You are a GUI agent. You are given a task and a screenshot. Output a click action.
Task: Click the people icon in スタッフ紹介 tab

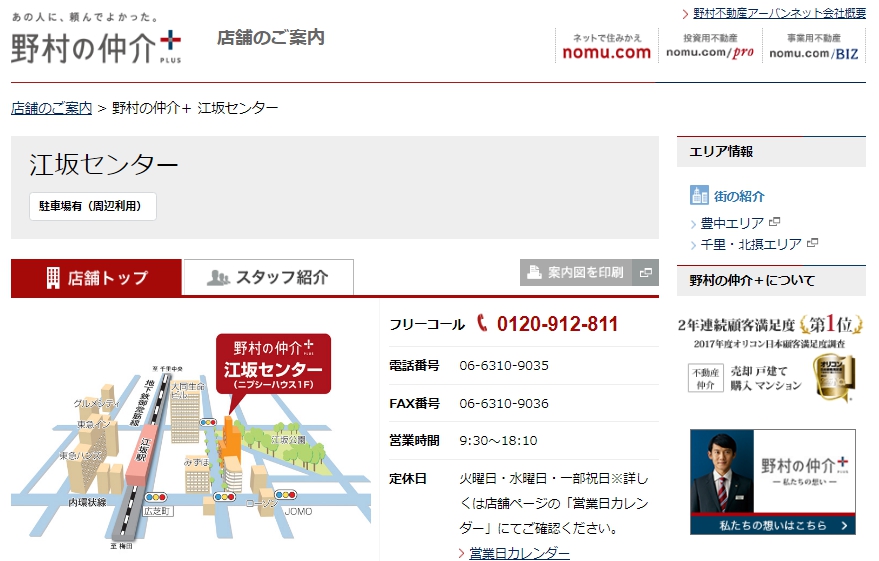tap(218, 277)
